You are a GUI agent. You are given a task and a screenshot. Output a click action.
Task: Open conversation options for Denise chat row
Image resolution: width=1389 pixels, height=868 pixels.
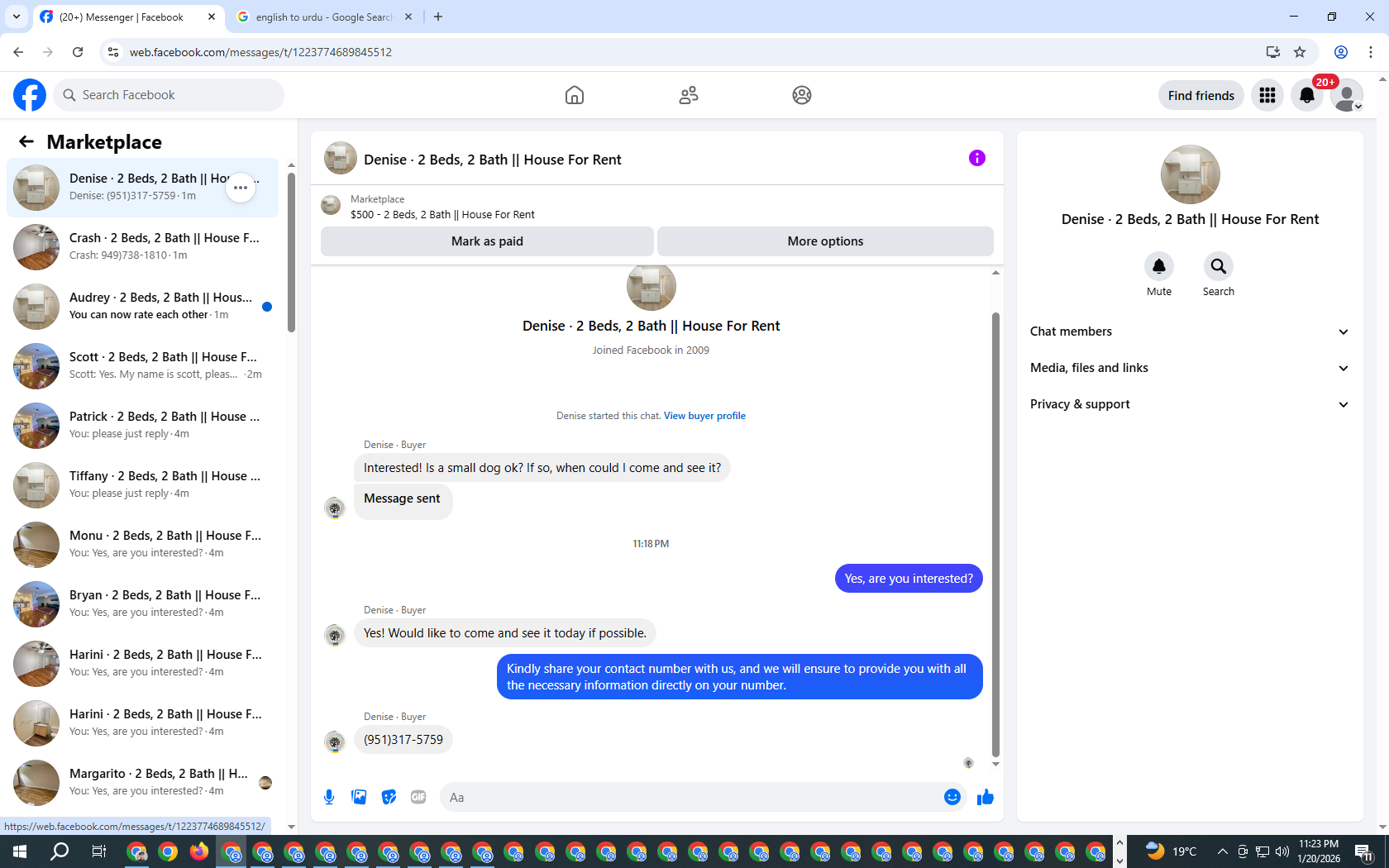click(x=241, y=188)
